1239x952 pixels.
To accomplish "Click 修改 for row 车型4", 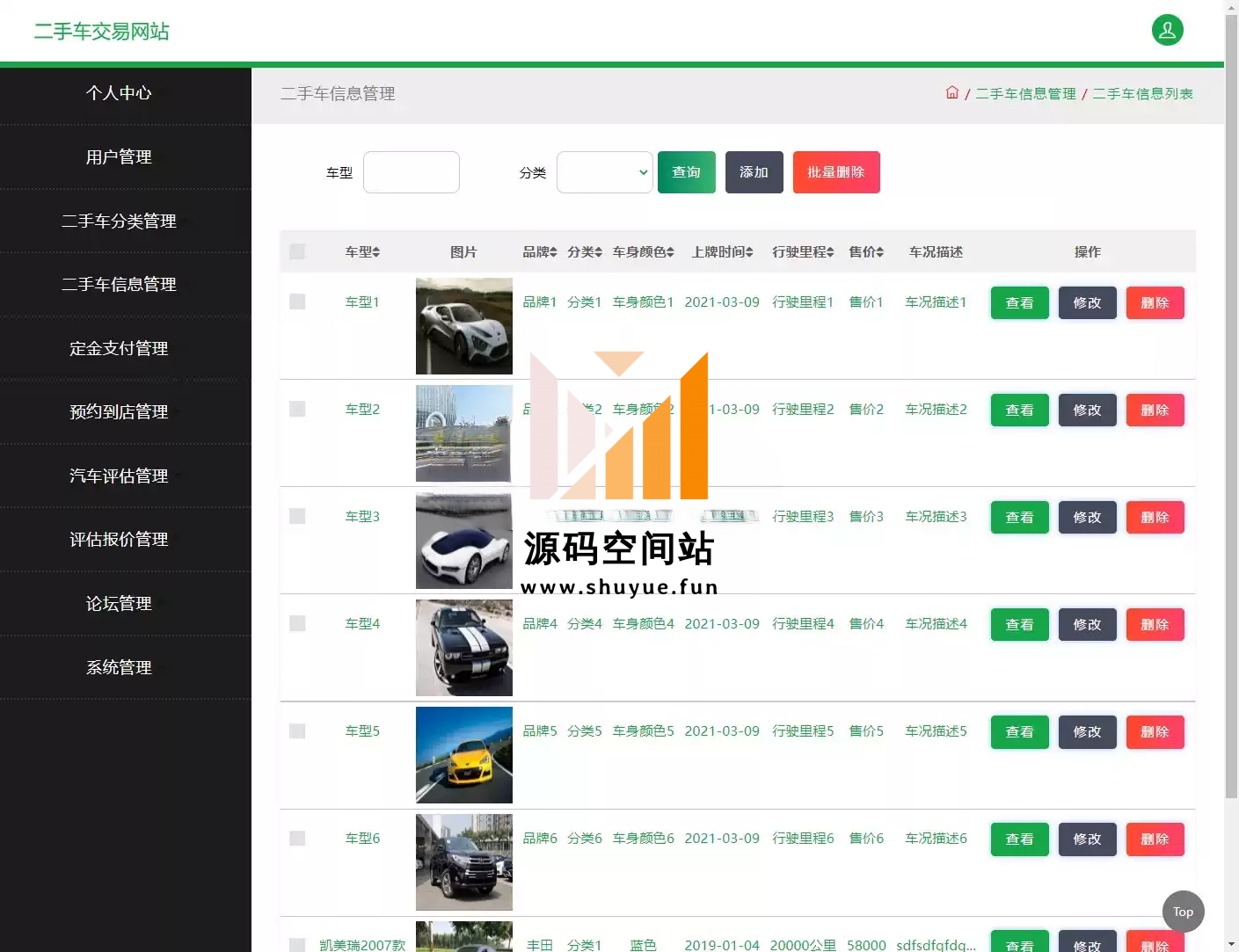I will (x=1088, y=624).
